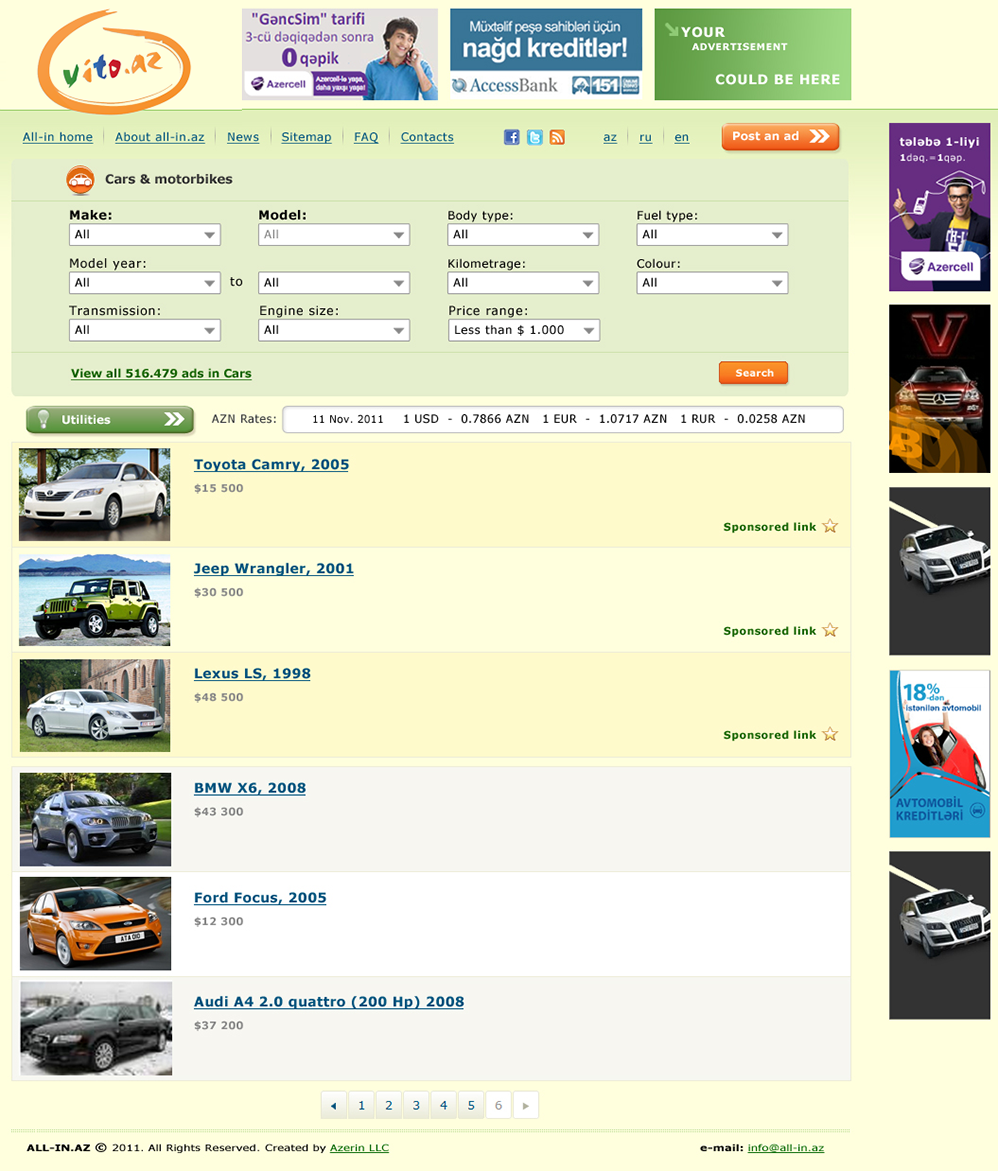Go to page 3 of results
Screen dimensions: 998x1171
(x=416, y=1105)
